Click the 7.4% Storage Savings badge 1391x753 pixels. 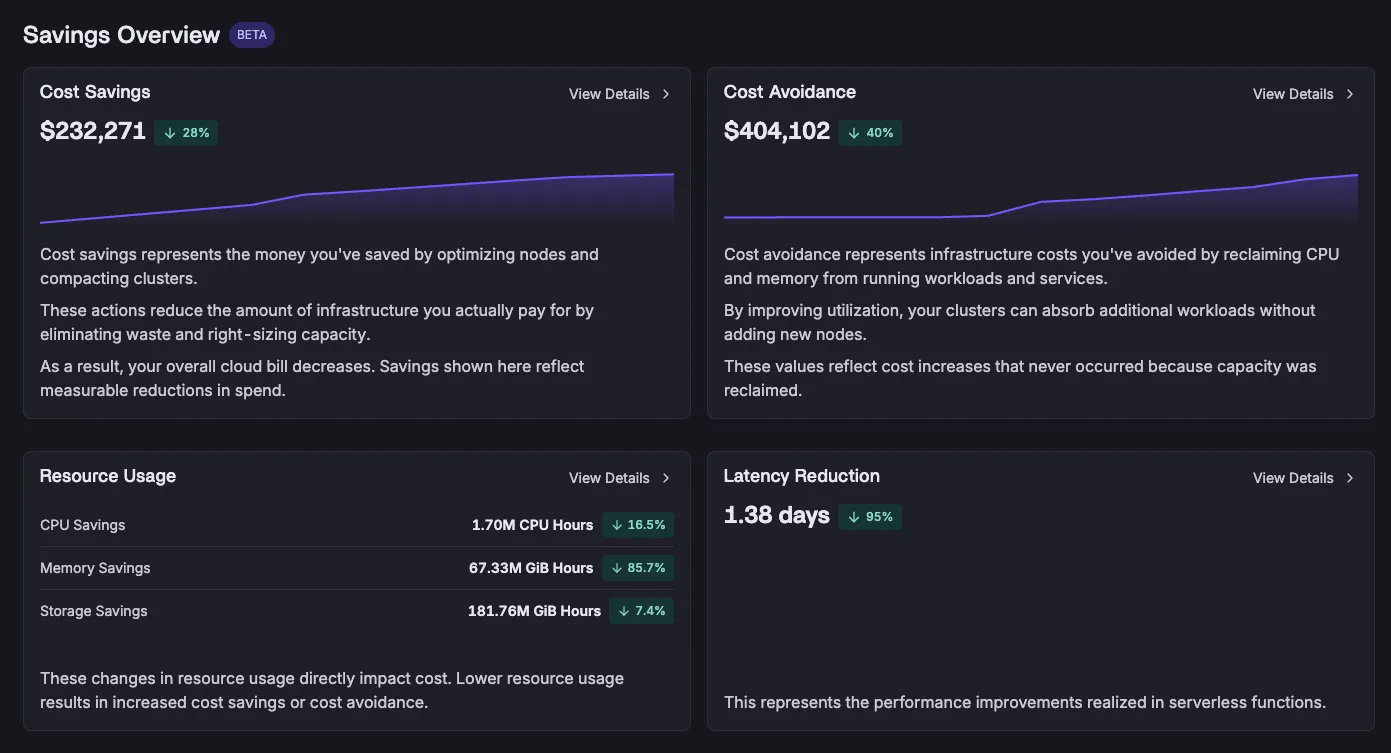[642, 611]
